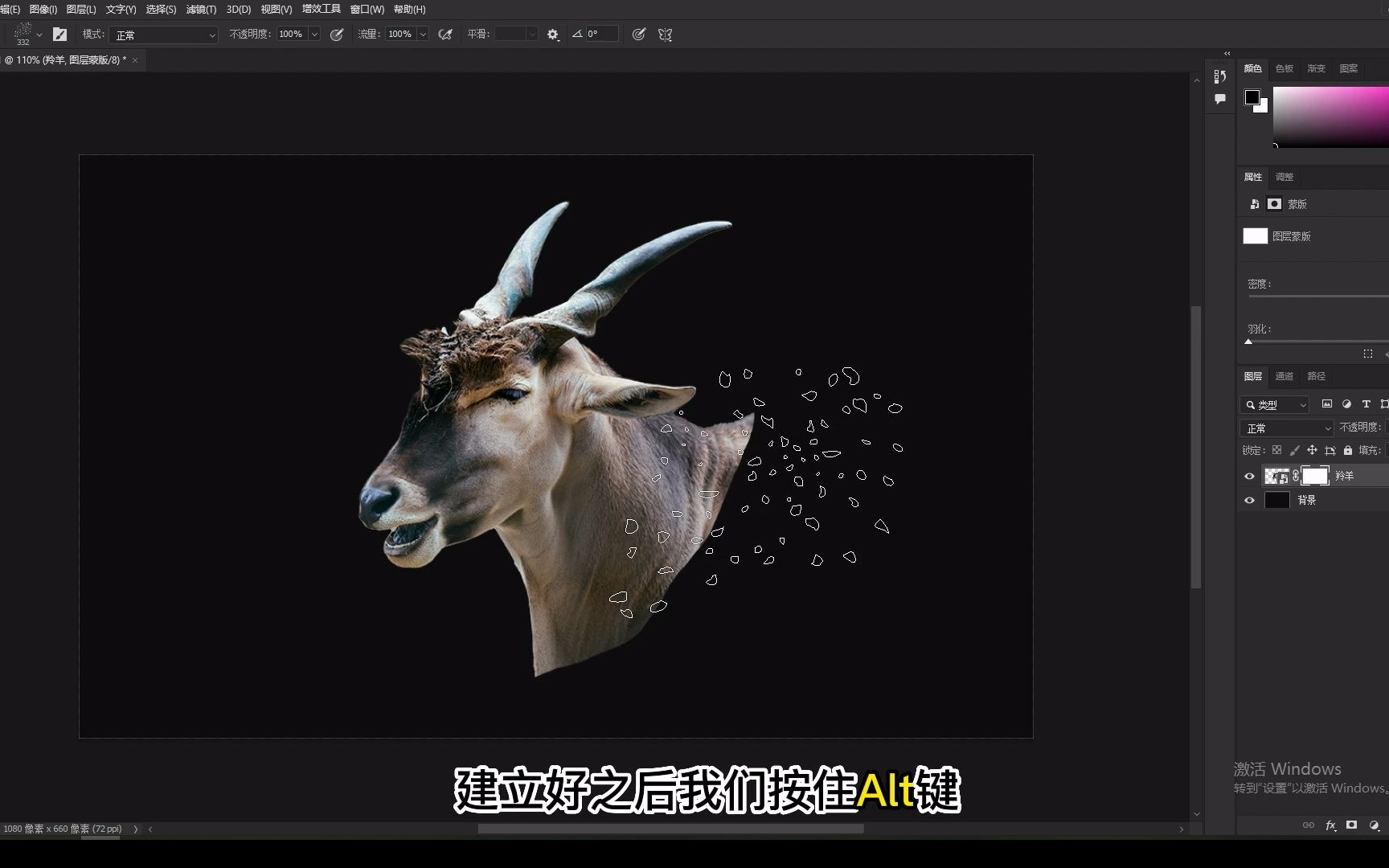Hide the 背景 layer eye icon

(1249, 500)
